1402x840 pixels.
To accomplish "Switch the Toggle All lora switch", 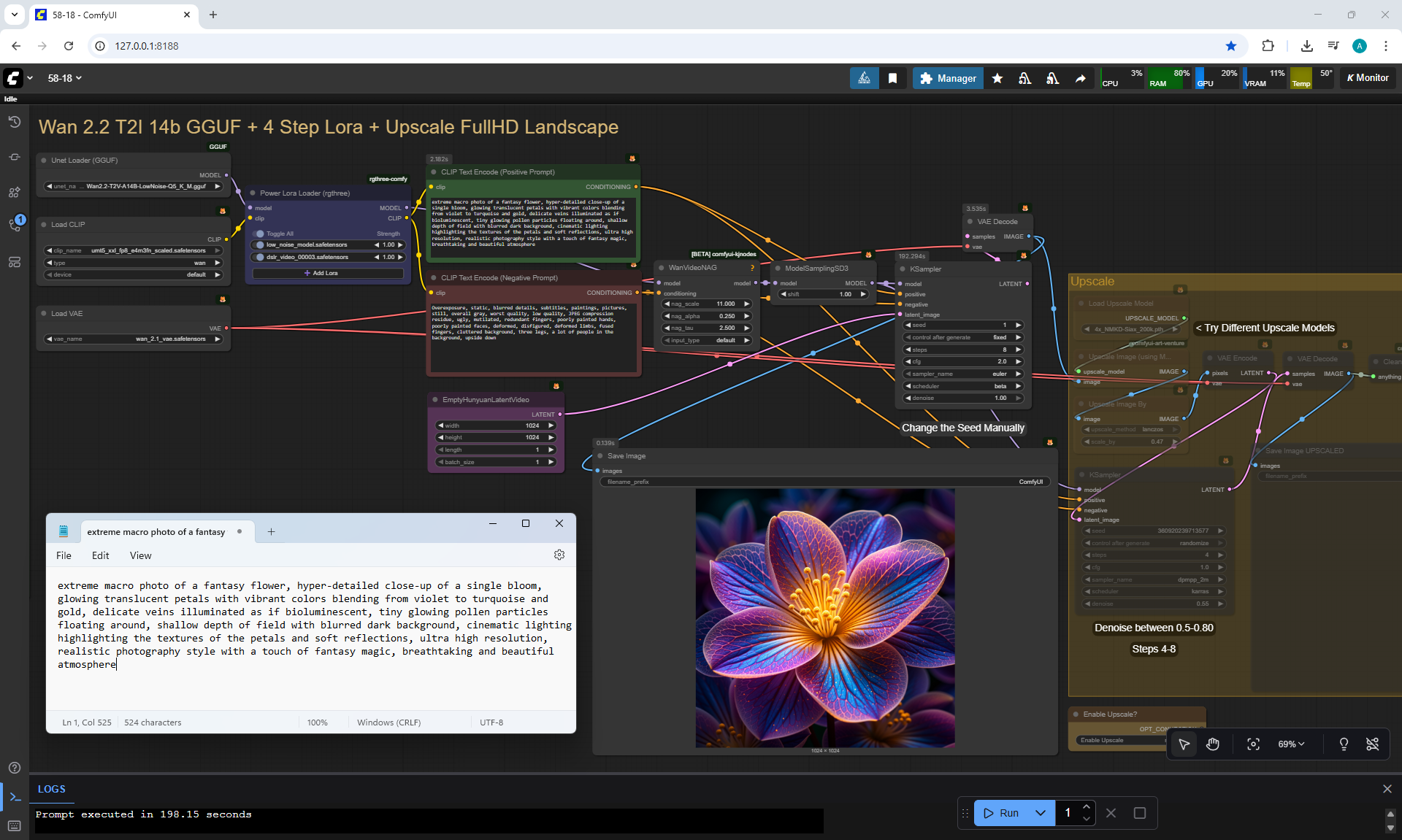I will [260, 234].
